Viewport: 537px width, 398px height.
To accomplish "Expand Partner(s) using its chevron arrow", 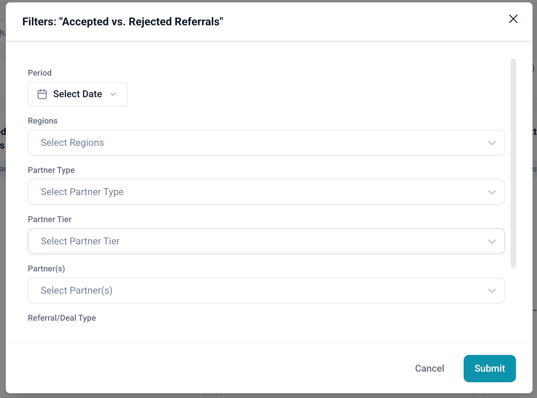I will [x=492, y=291].
